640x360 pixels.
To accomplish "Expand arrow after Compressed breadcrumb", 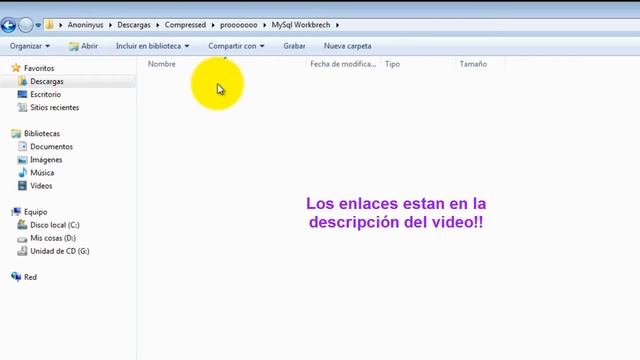I will point(213,25).
